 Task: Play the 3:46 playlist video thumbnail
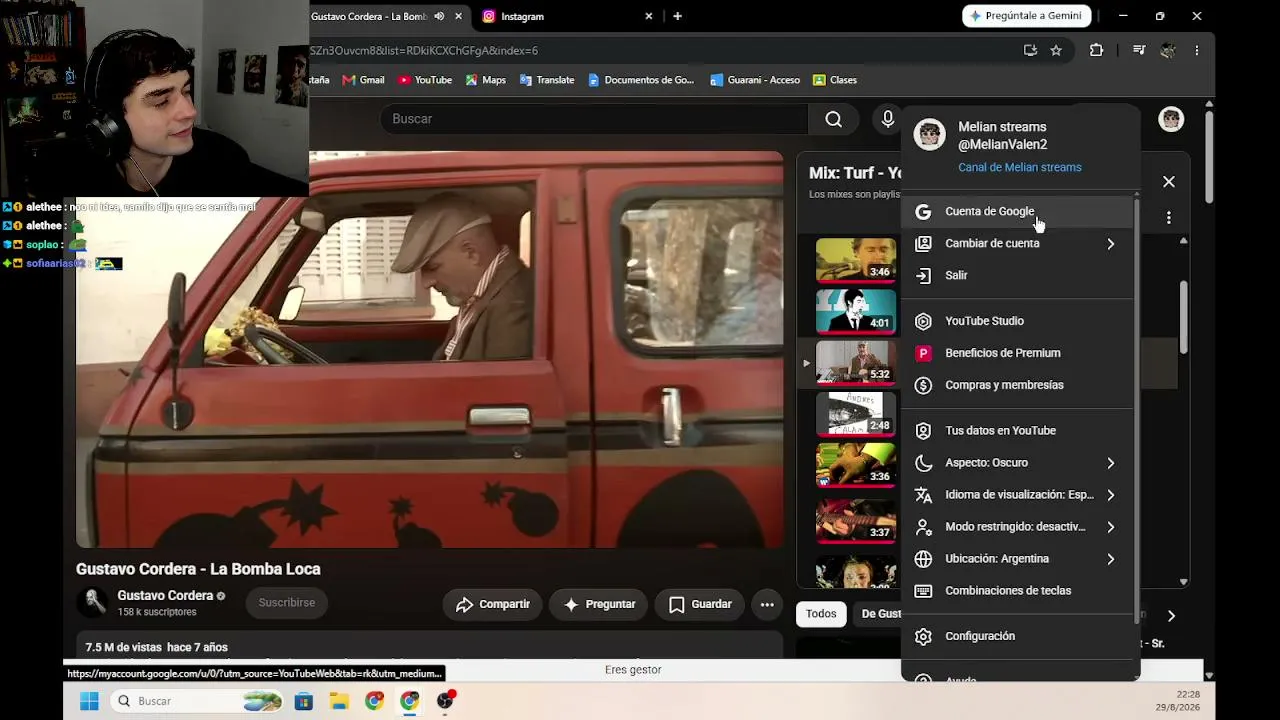click(x=856, y=260)
